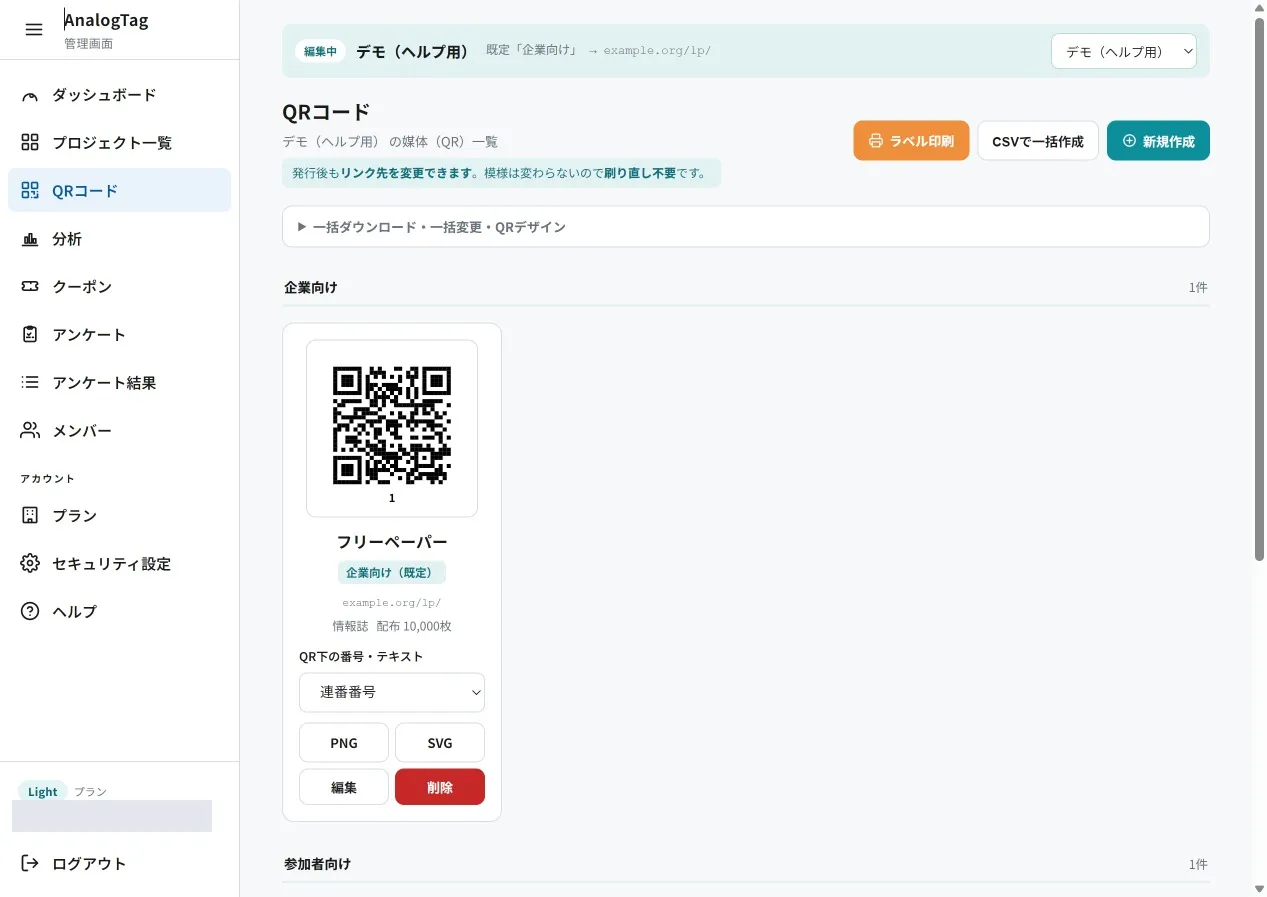The width and height of the screenshot is (1267, 897).
Task: Click the Light plan badge
Action: pyautogui.click(x=43, y=792)
